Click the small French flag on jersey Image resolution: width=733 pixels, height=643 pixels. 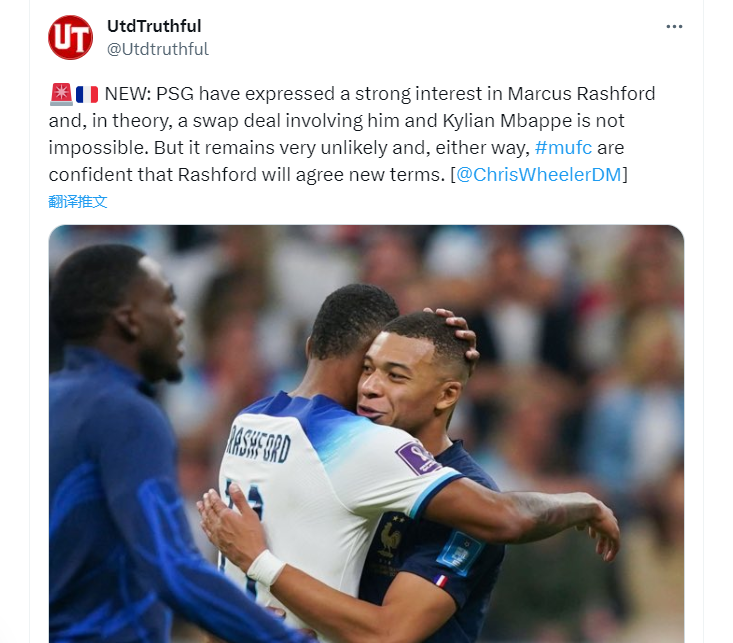(440, 580)
